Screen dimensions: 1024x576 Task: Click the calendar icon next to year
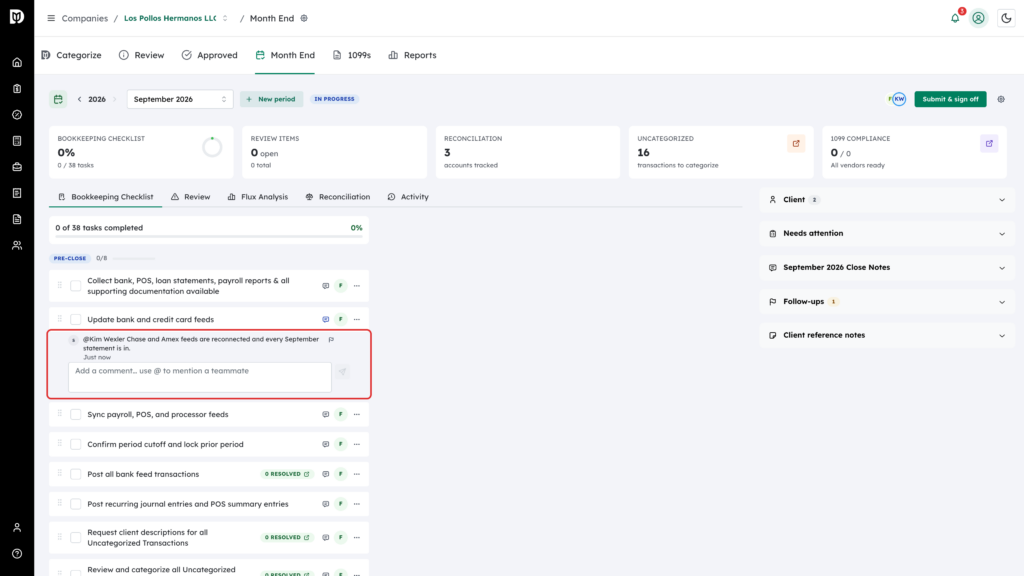pos(58,99)
